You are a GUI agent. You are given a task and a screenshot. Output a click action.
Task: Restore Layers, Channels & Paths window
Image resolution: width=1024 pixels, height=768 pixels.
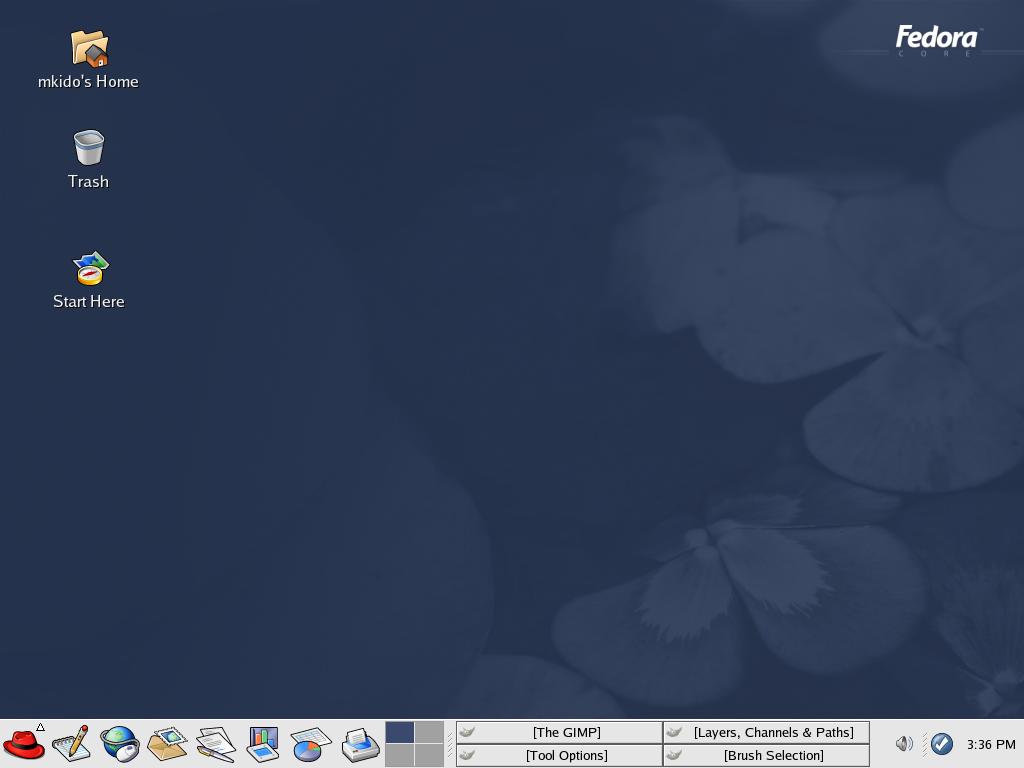coord(766,732)
